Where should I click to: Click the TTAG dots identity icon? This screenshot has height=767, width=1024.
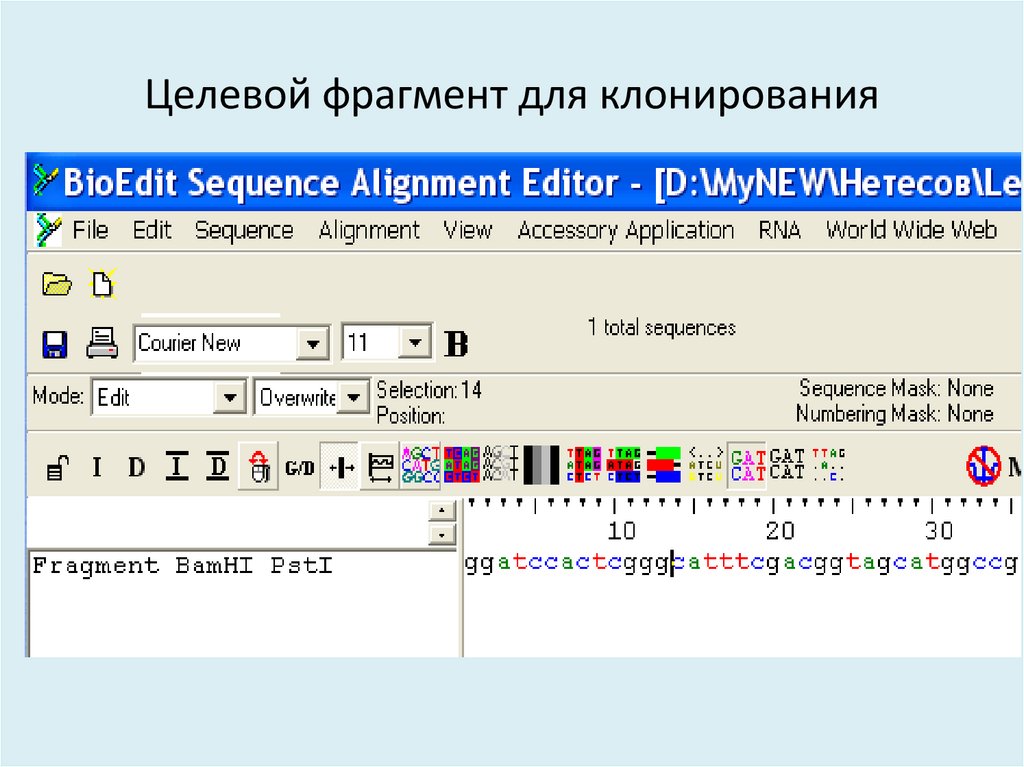(x=828, y=465)
